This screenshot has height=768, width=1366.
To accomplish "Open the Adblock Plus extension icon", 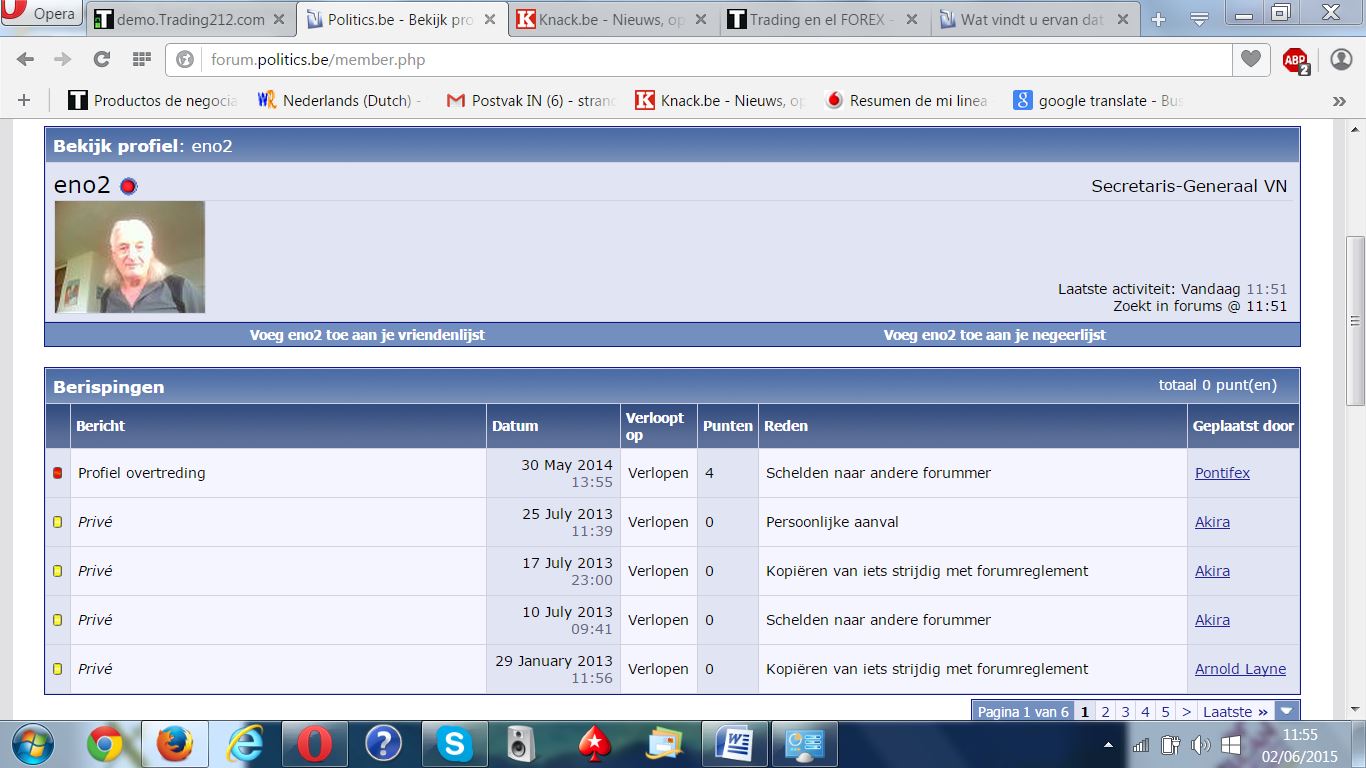I will [x=1295, y=60].
